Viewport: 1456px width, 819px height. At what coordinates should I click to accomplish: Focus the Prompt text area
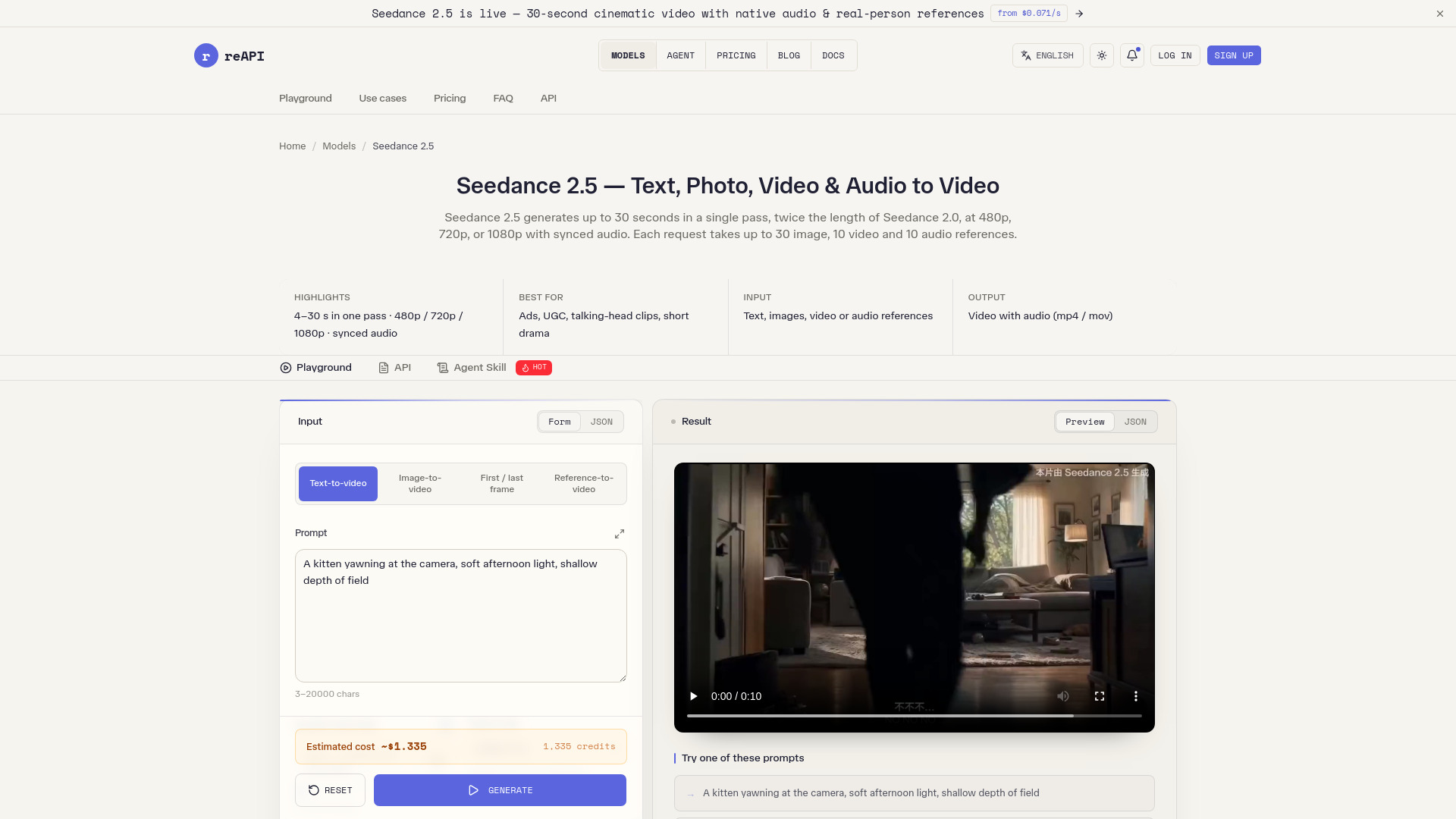click(461, 616)
